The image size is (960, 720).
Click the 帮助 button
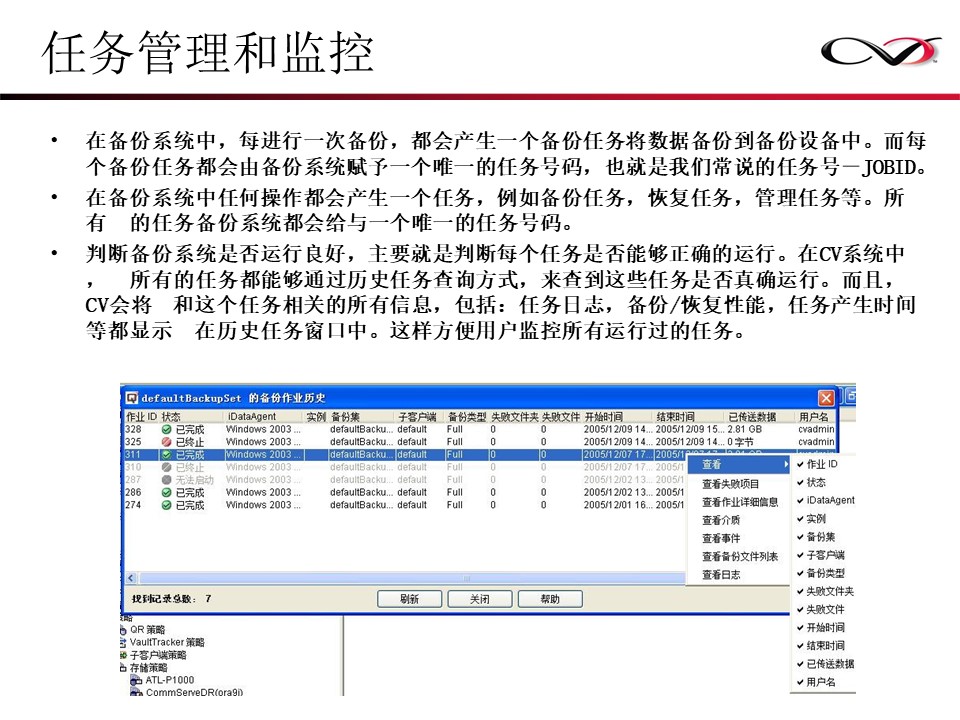point(550,599)
